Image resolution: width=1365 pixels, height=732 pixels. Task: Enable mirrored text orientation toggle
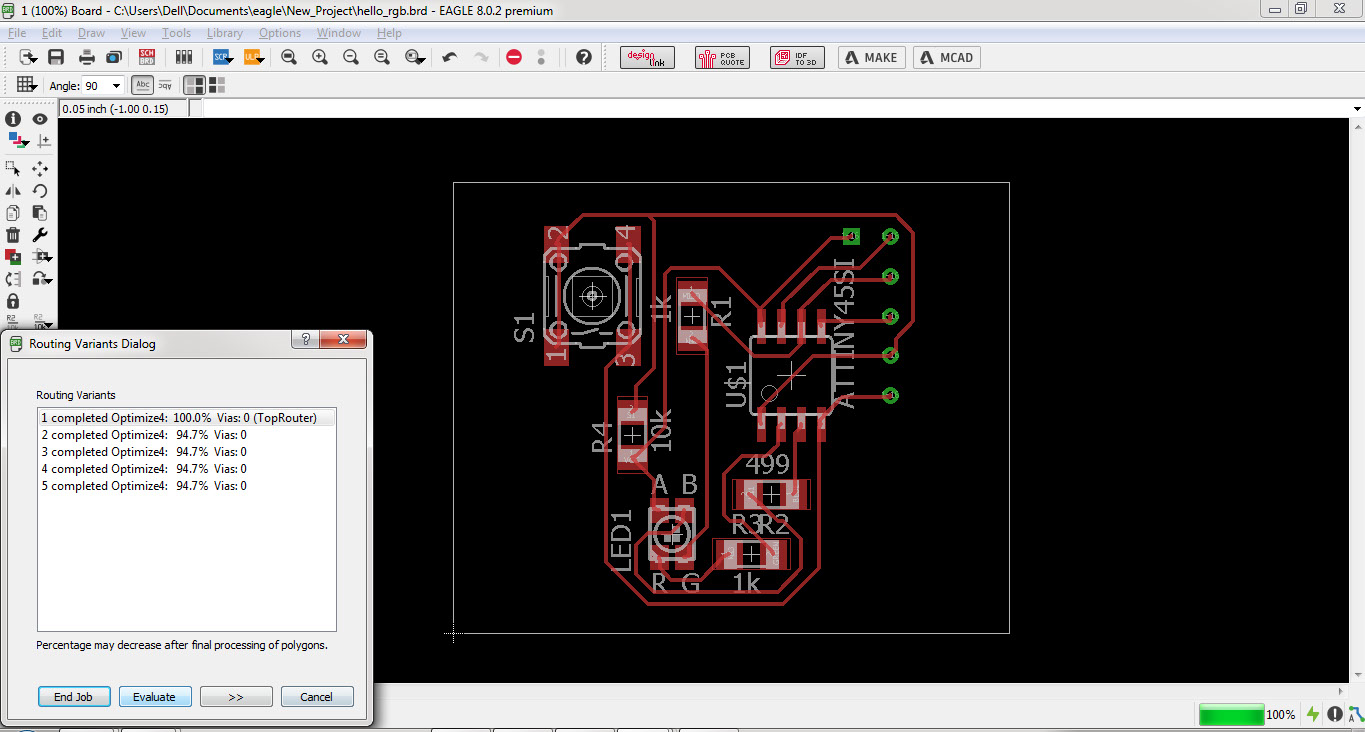click(164, 85)
